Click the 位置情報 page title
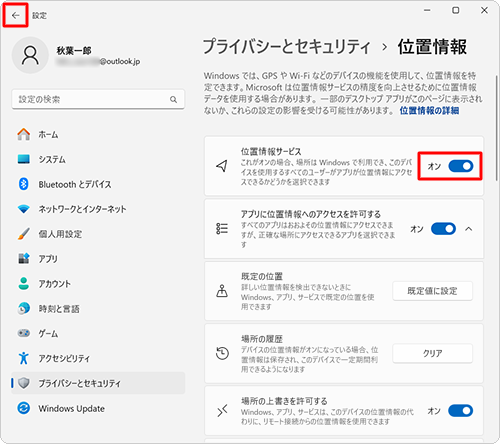This screenshot has width=500, height=444. click(432, 46)
